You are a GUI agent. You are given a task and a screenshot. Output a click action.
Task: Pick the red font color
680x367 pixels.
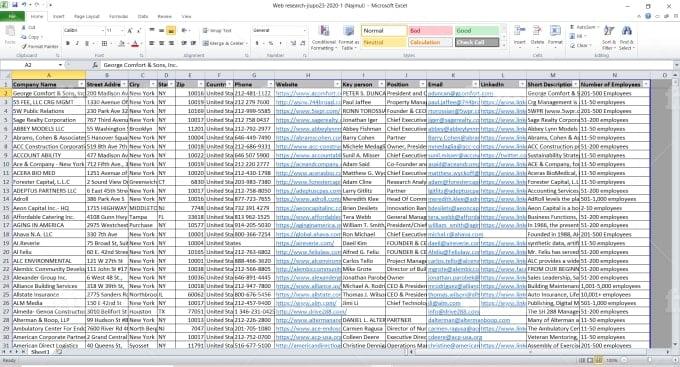[x=135, y=43]
